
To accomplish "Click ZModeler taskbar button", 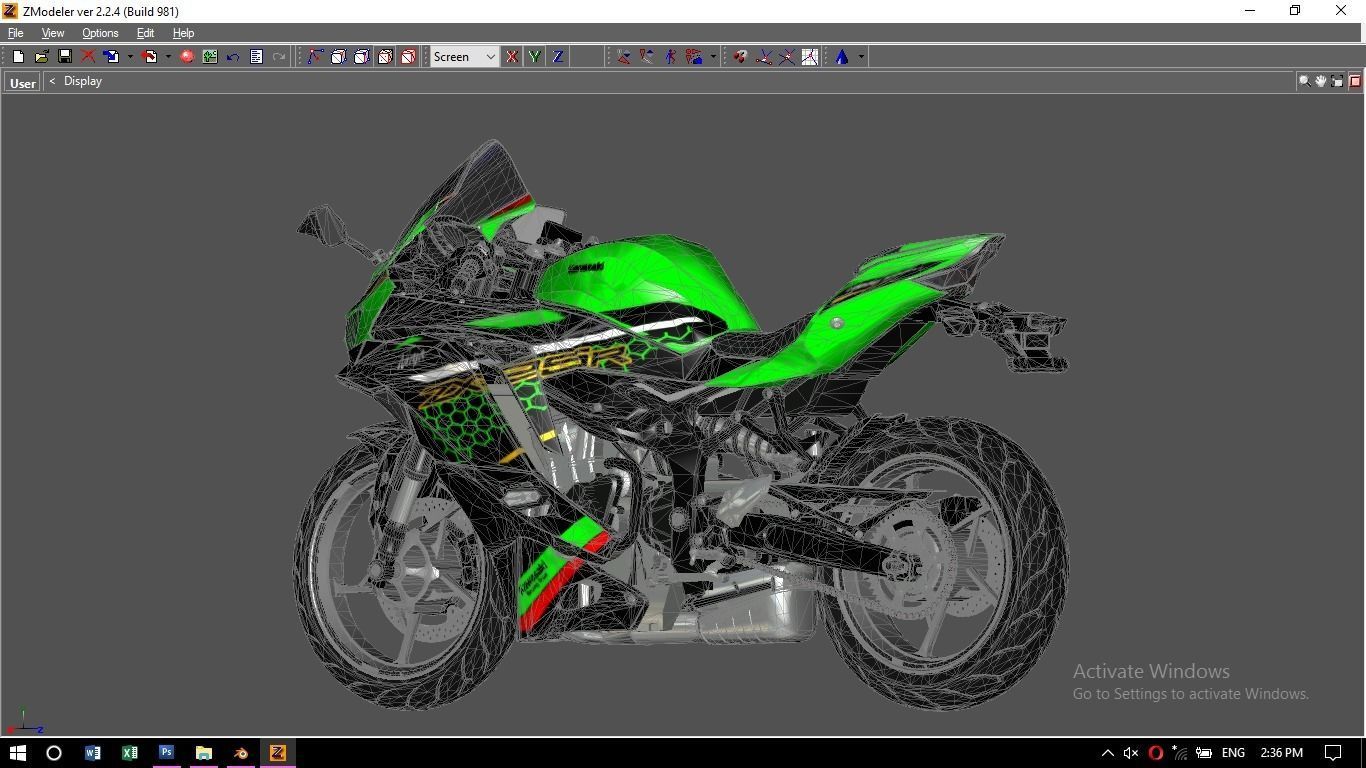I will pyautogui.click(x=277, y=753).
